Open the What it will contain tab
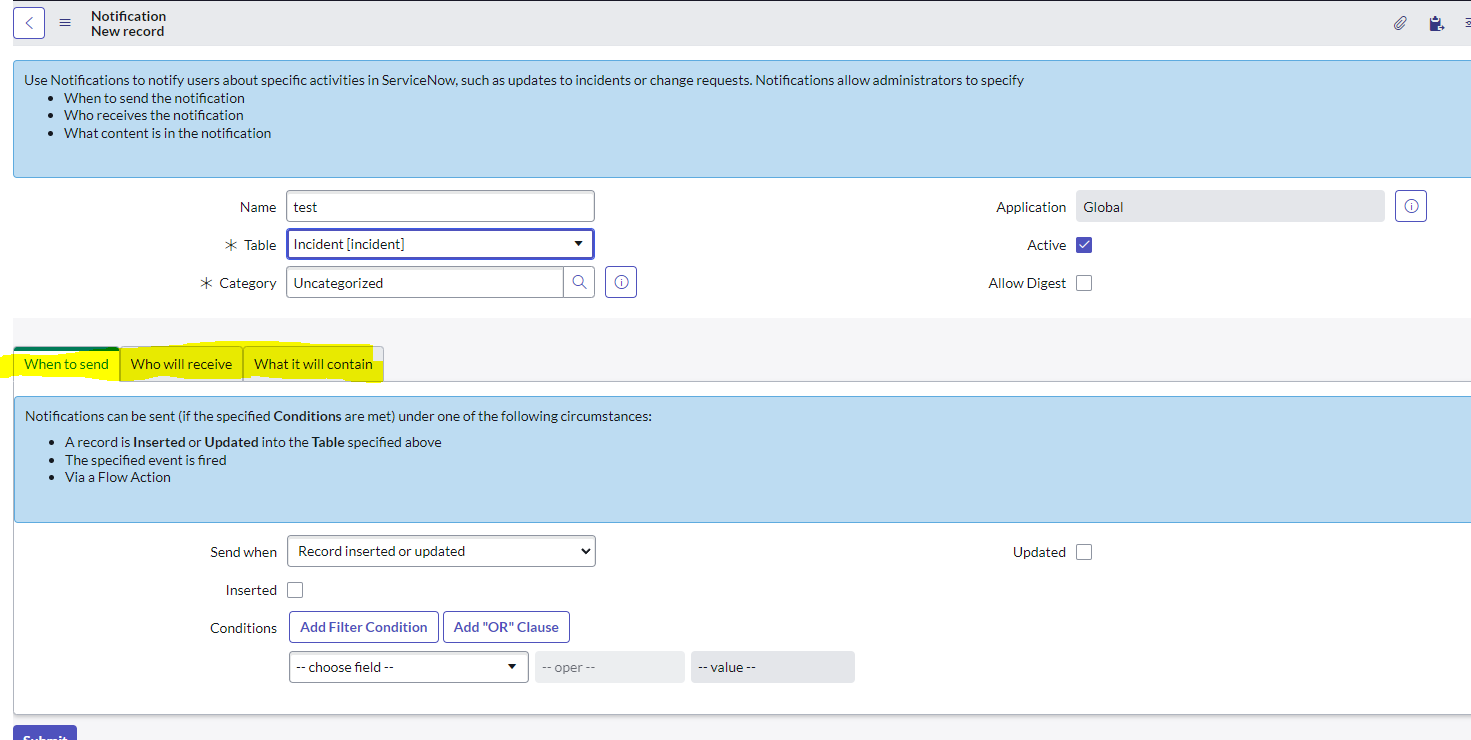 pos(313,364)
